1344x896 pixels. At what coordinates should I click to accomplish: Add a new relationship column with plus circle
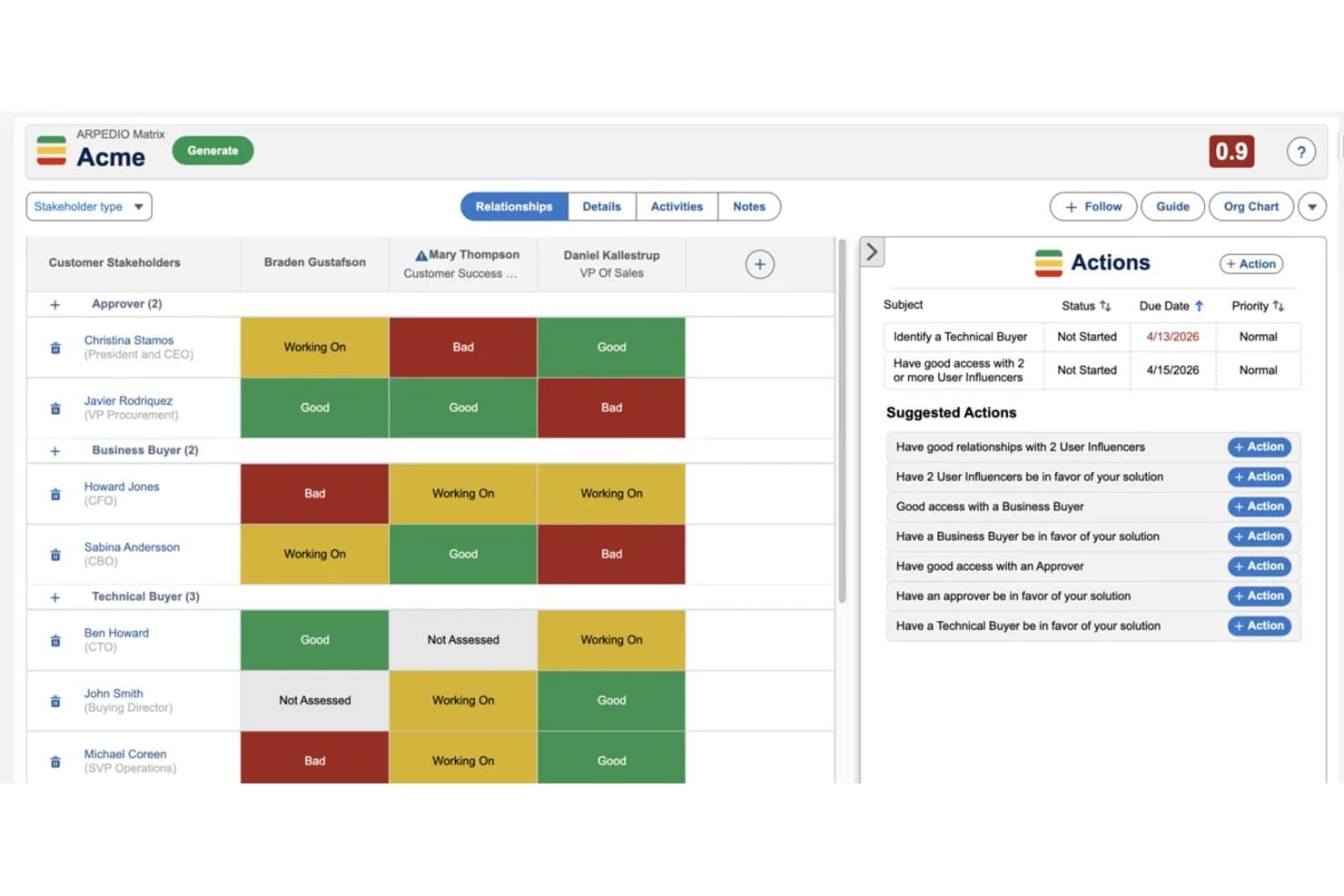(x=760, y=264)
